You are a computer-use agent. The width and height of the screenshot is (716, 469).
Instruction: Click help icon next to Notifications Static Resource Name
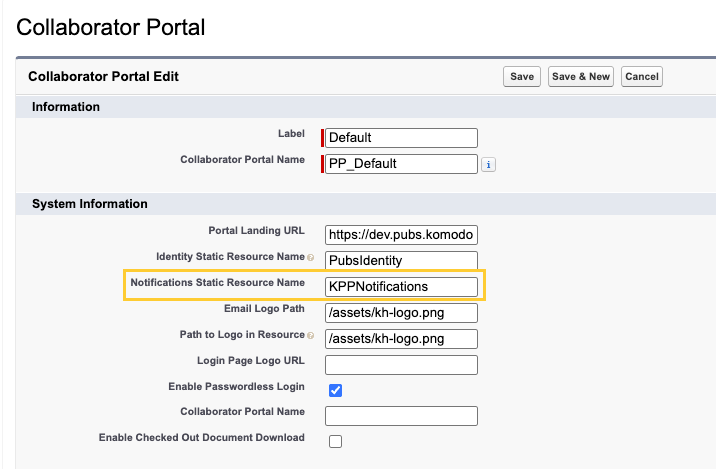click(310, 285)
